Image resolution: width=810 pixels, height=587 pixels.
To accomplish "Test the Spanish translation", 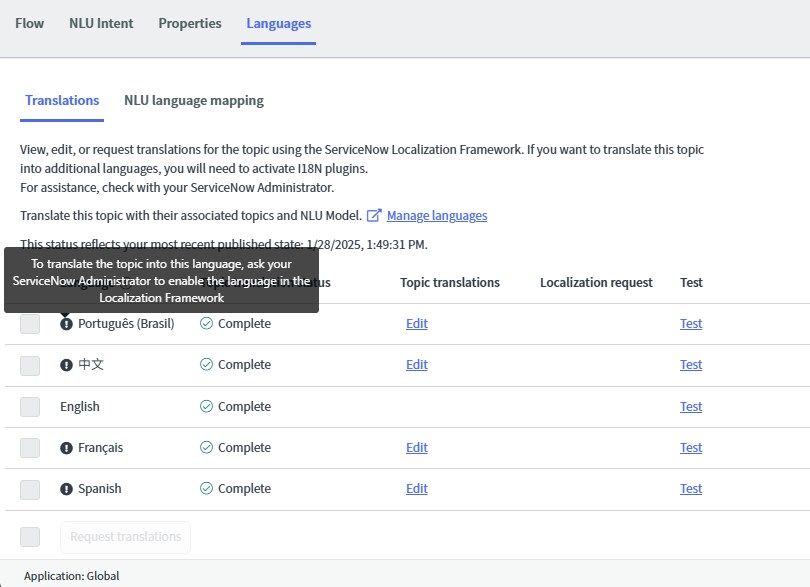I will tap(691, 488).
